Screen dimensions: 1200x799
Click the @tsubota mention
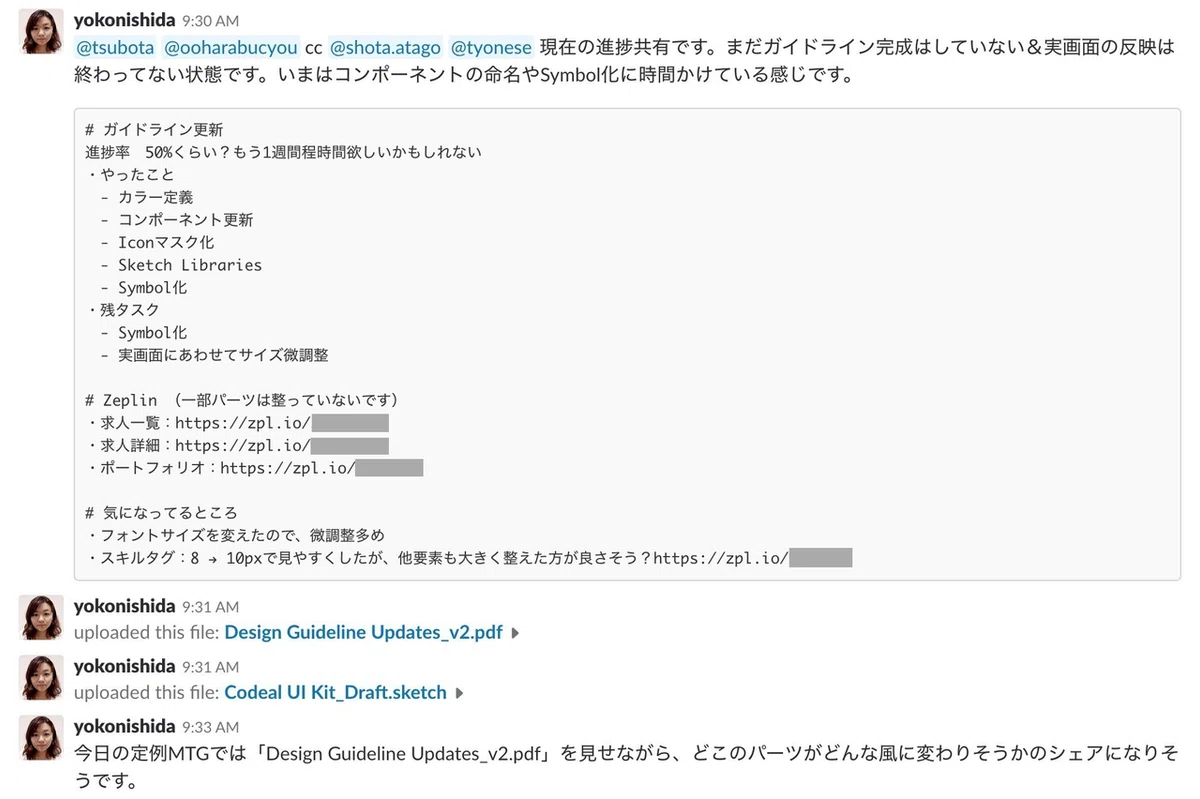coord(114,47)
